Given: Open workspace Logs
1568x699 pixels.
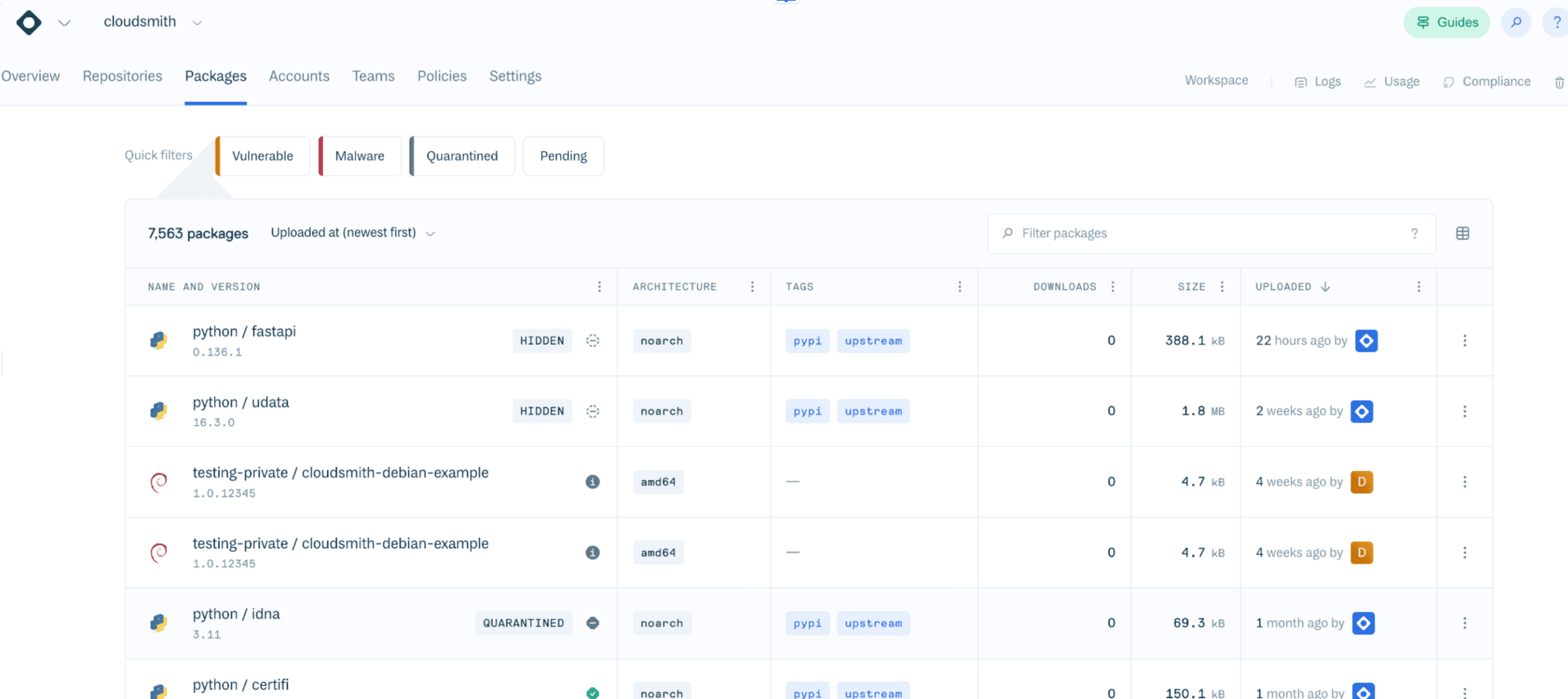Looking at the screenshot, I should [1317, 81].
